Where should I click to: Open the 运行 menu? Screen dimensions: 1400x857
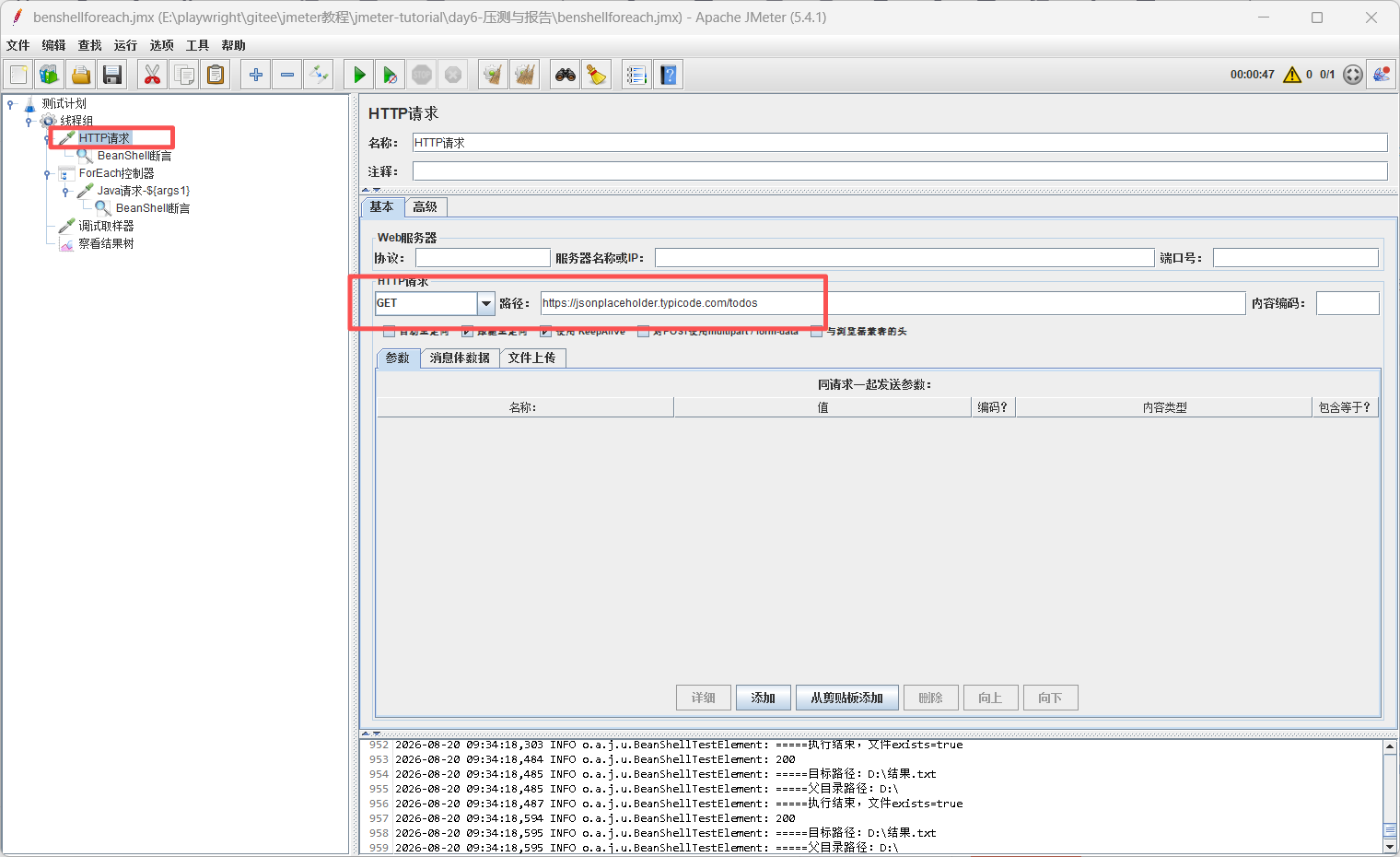(125, 45)
